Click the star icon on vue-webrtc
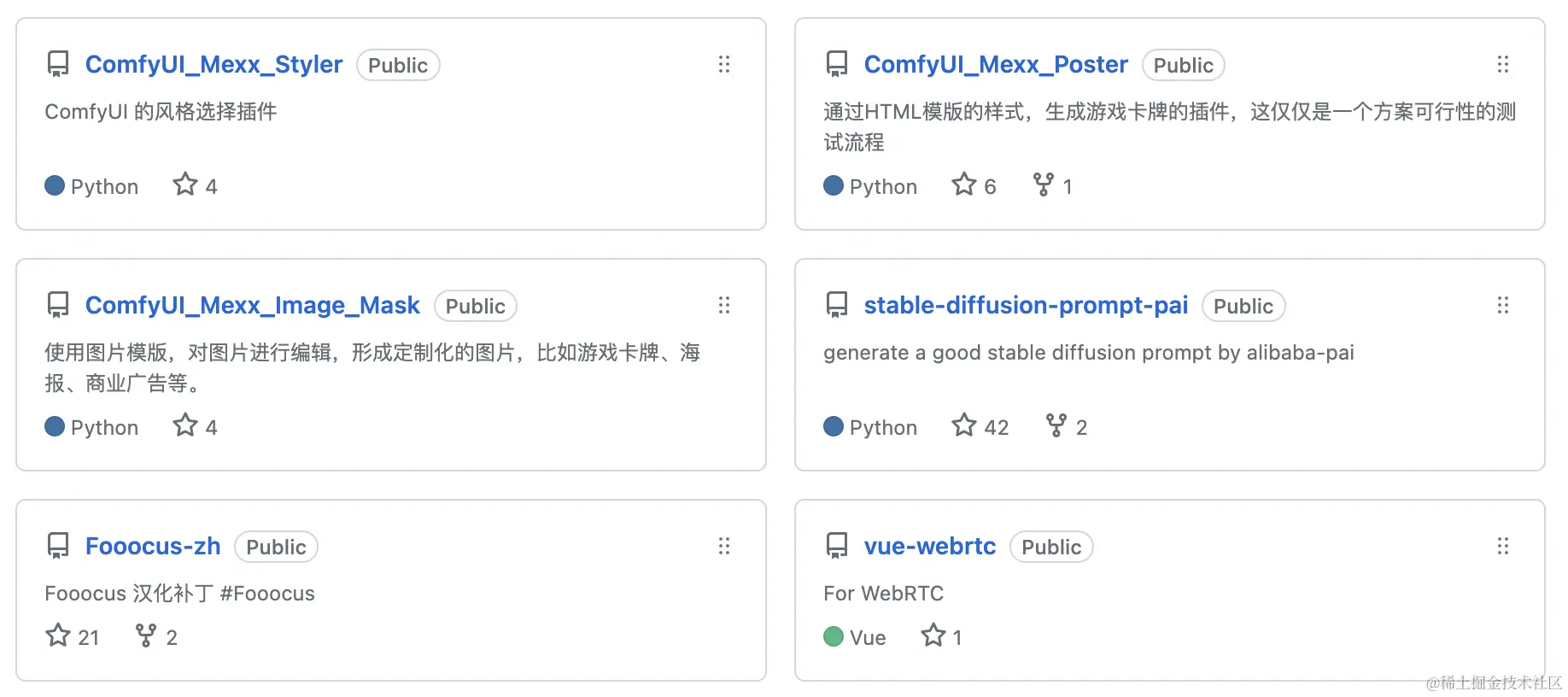1568x697 pixels. [x=933, y=635]
